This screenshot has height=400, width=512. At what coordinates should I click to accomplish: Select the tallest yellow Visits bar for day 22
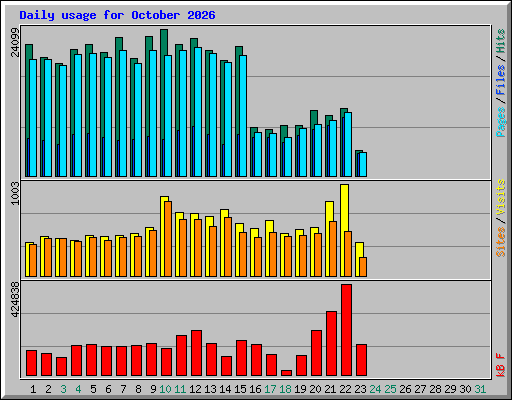(344, 230)
